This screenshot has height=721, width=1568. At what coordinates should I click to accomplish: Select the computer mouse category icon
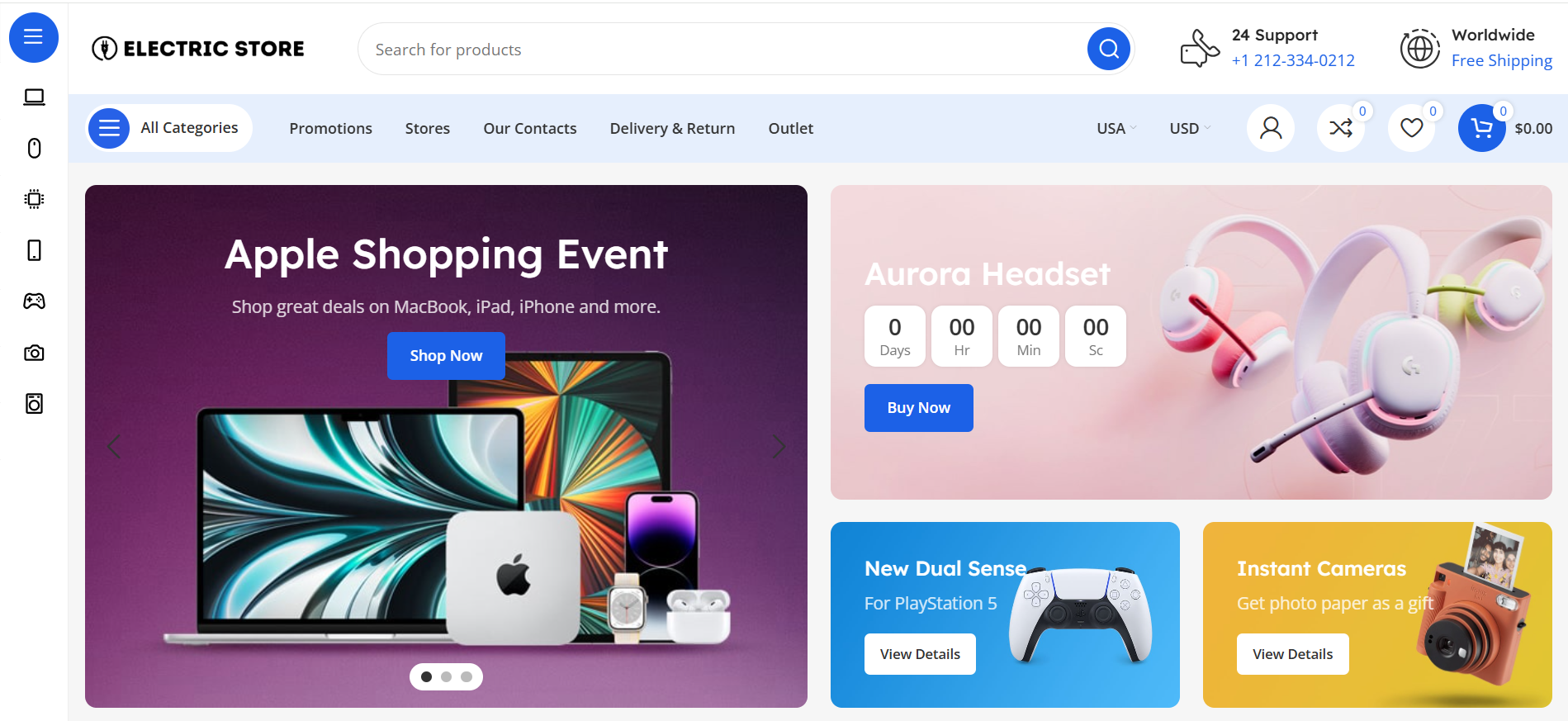click(x=34, y=148)
